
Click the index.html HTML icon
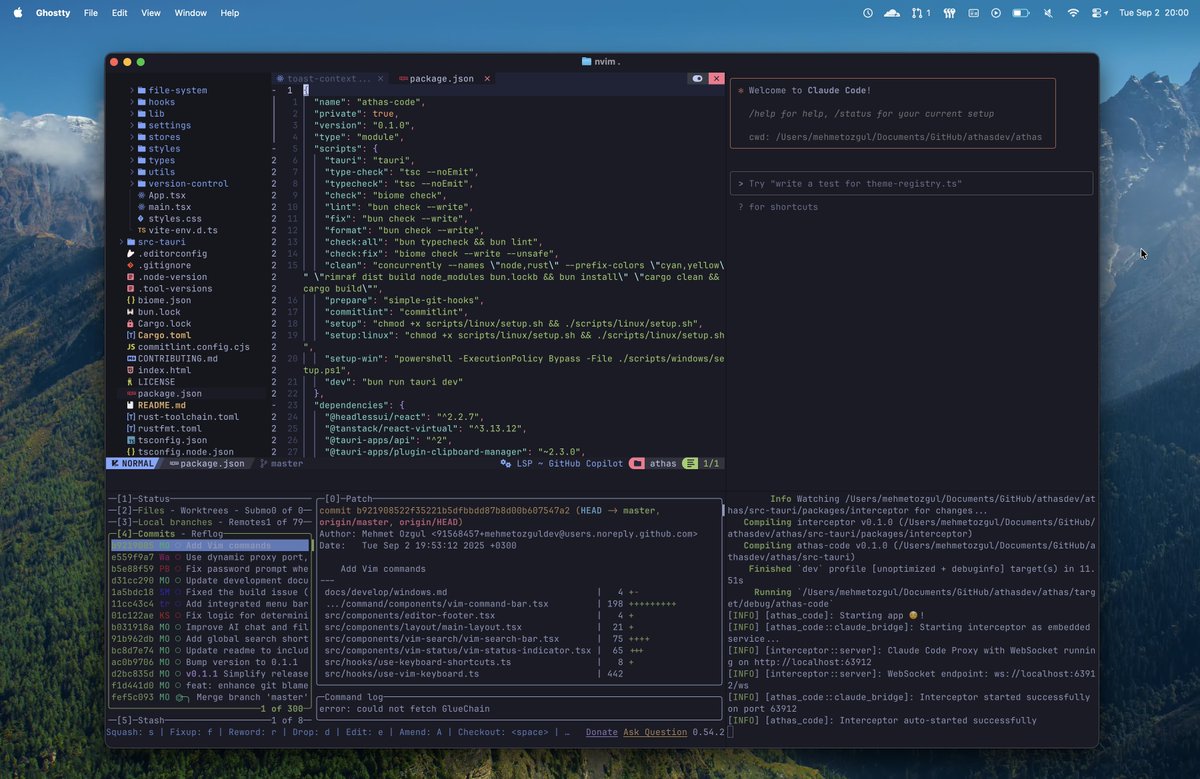[x=131, y=370]
